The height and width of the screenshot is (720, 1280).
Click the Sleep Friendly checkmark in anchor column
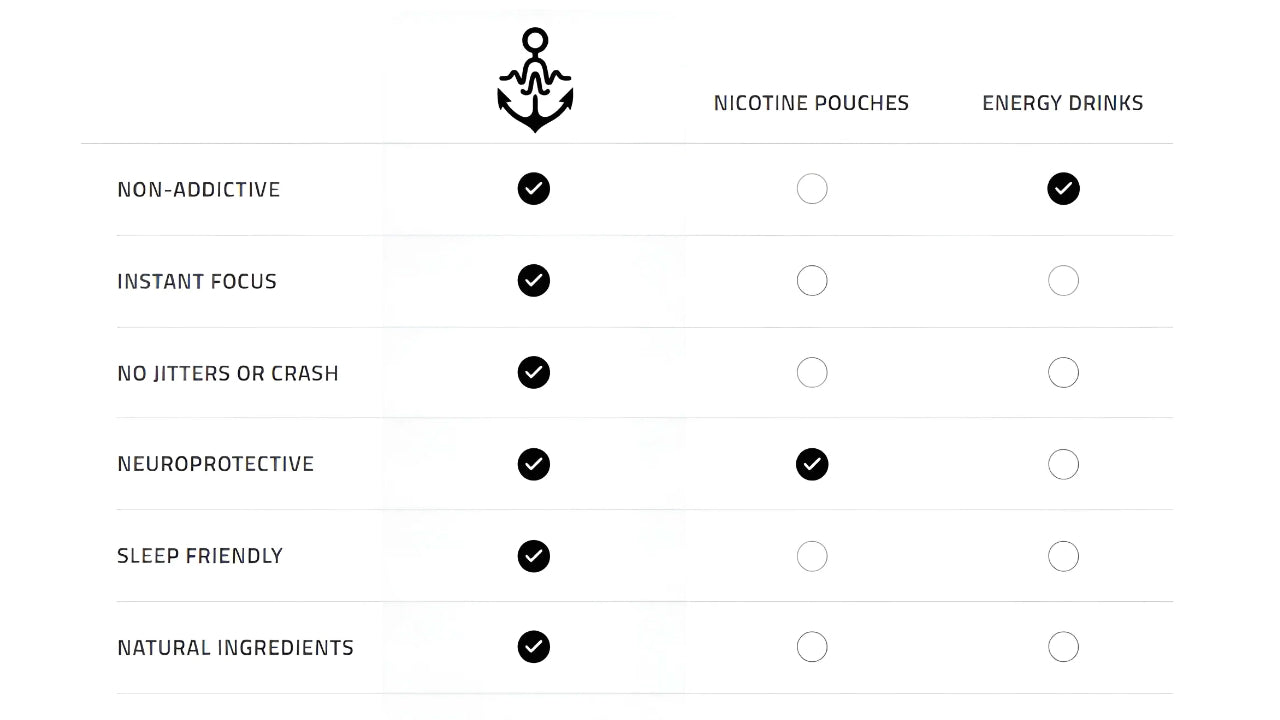pos(534,556)
